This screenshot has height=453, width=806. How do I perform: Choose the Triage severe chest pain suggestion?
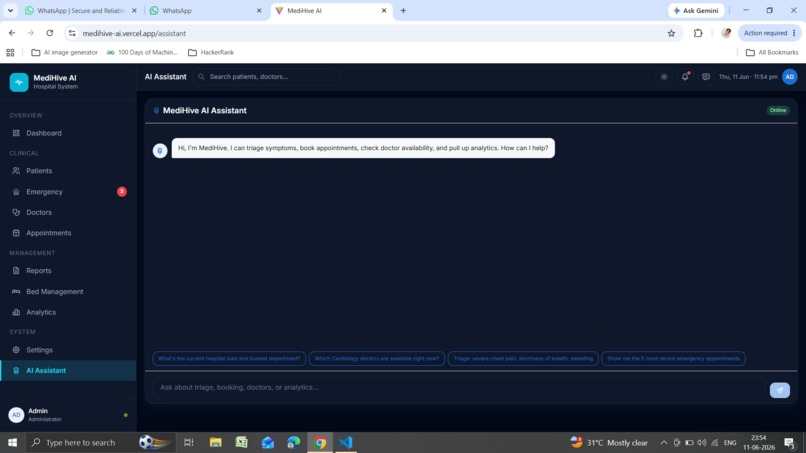[x=523, y=358]
